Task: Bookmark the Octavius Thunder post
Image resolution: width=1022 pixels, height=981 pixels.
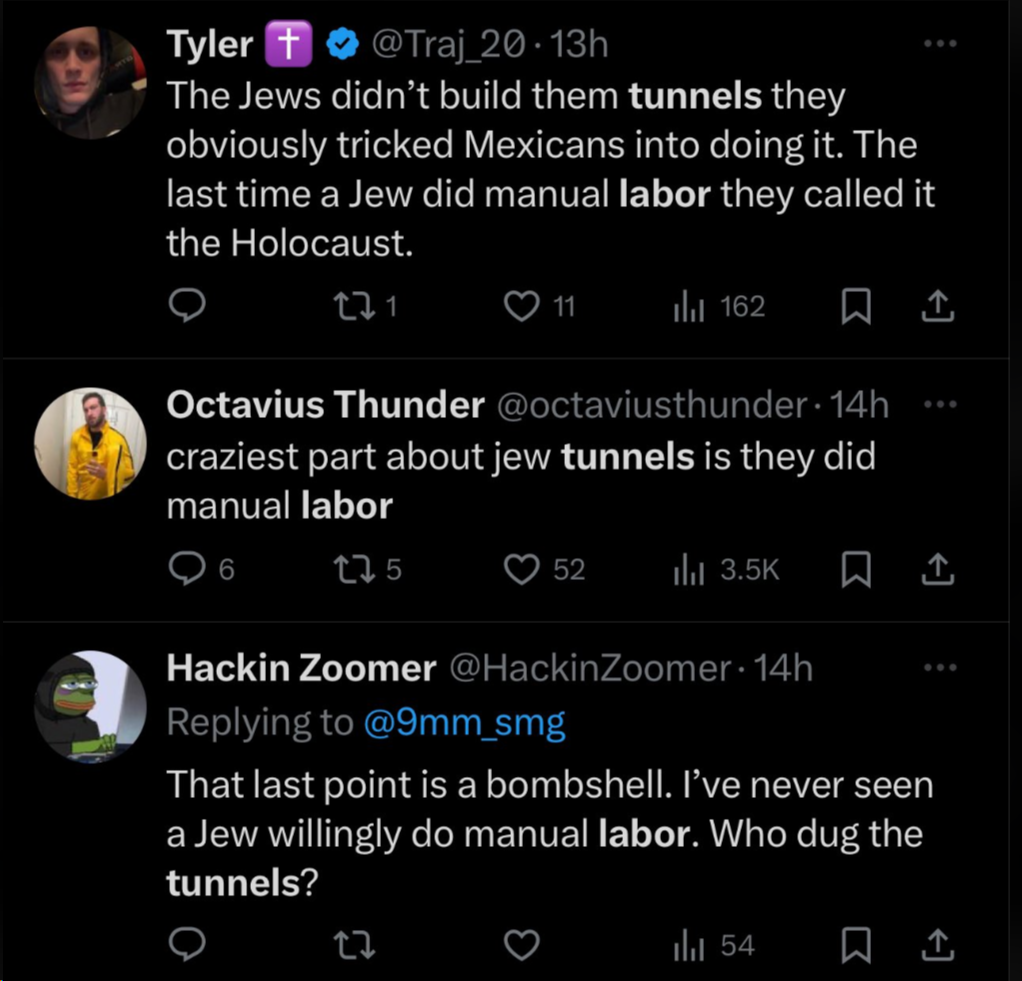Action: 853,569
